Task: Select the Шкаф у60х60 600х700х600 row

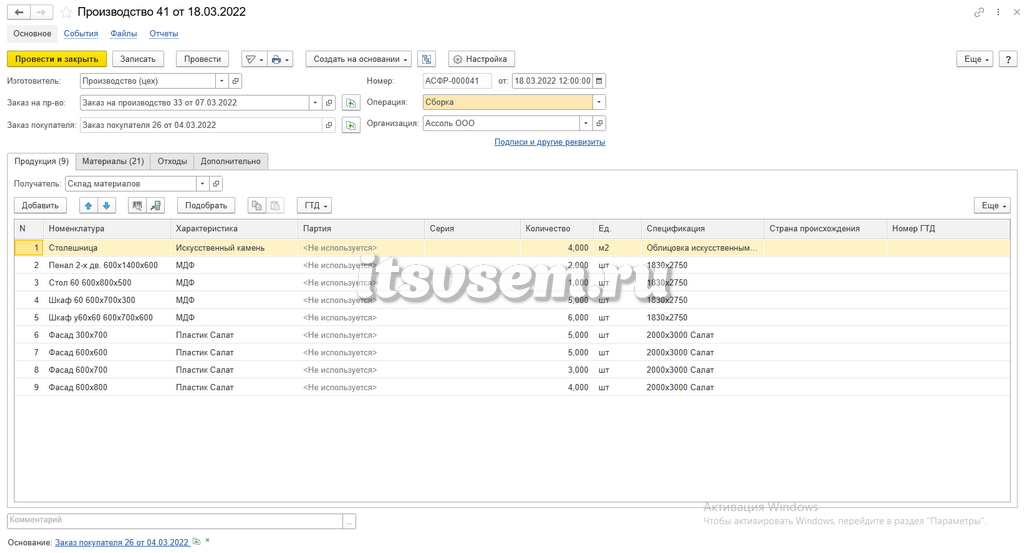Action: tap(512, 318)
